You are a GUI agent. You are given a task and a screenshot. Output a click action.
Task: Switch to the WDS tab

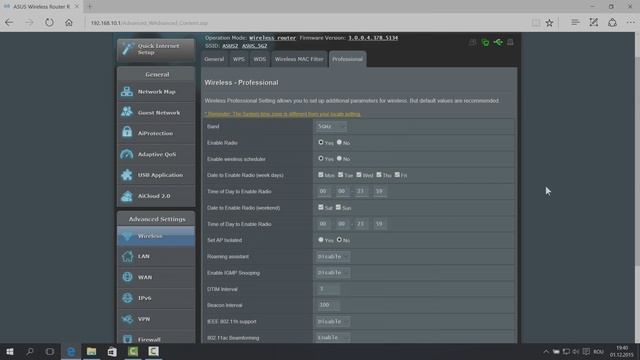coord(260,59)
